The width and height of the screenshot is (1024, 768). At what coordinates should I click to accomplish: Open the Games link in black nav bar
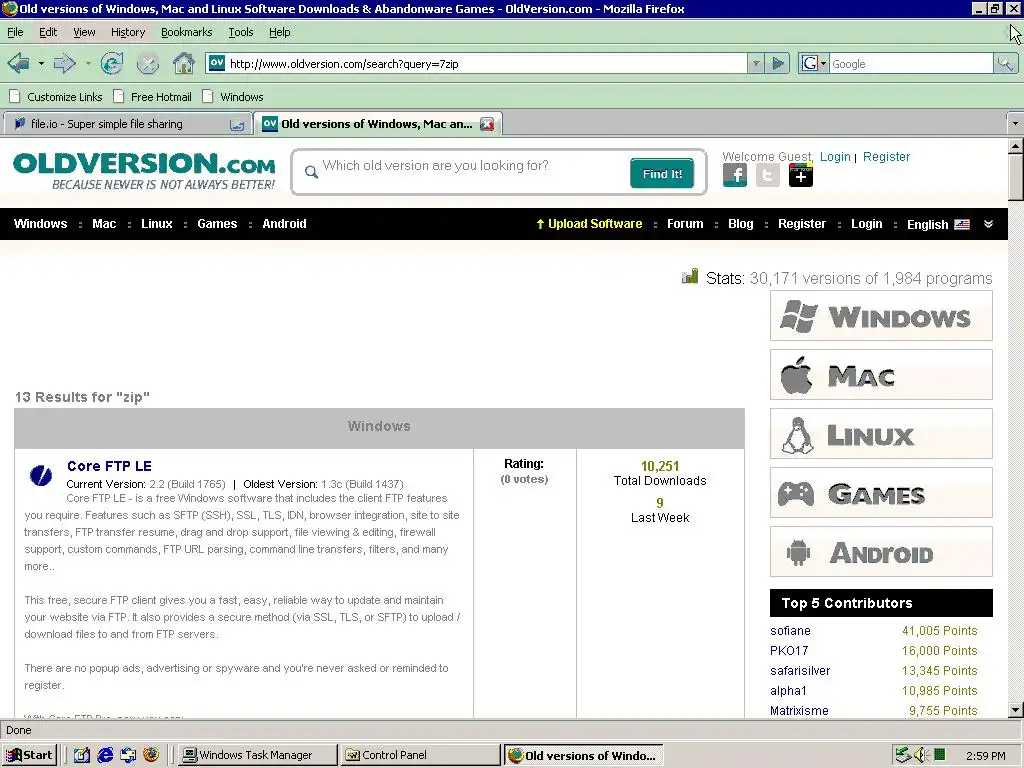[x=217, y=223]
